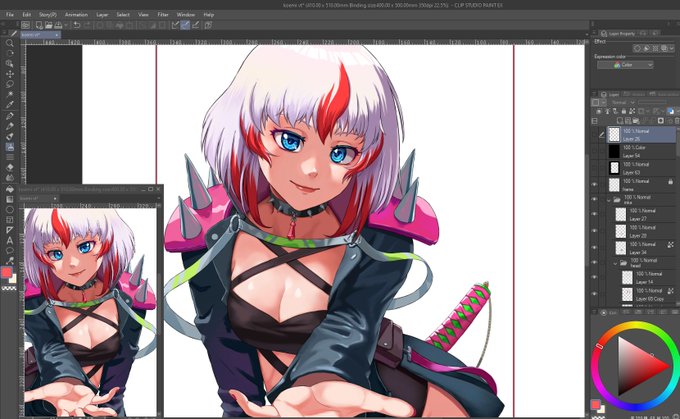
Task: Open the Expression color dropdown
Action: pos(625,65)
